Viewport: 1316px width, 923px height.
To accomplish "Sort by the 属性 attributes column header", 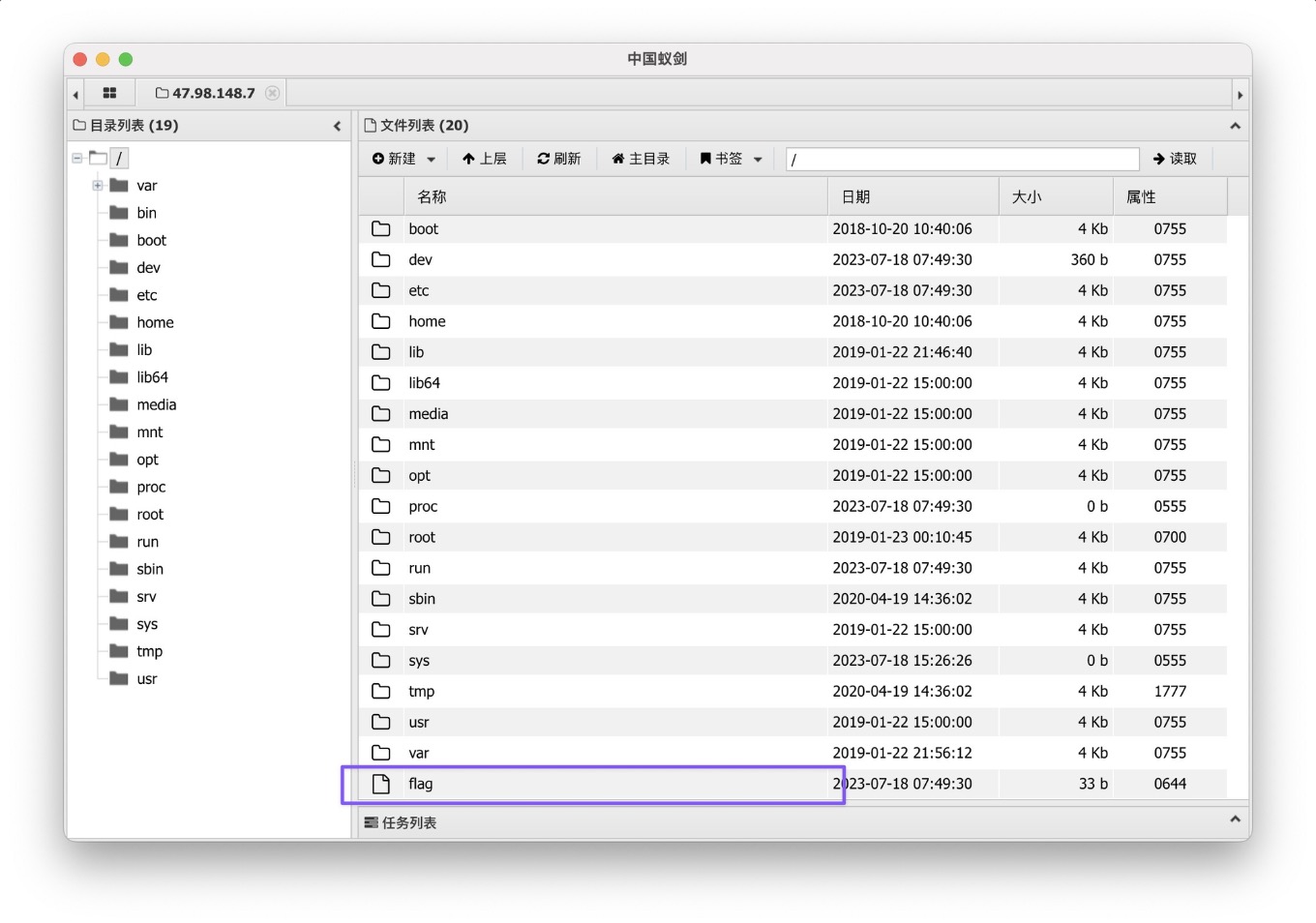I will point(1170,196).
